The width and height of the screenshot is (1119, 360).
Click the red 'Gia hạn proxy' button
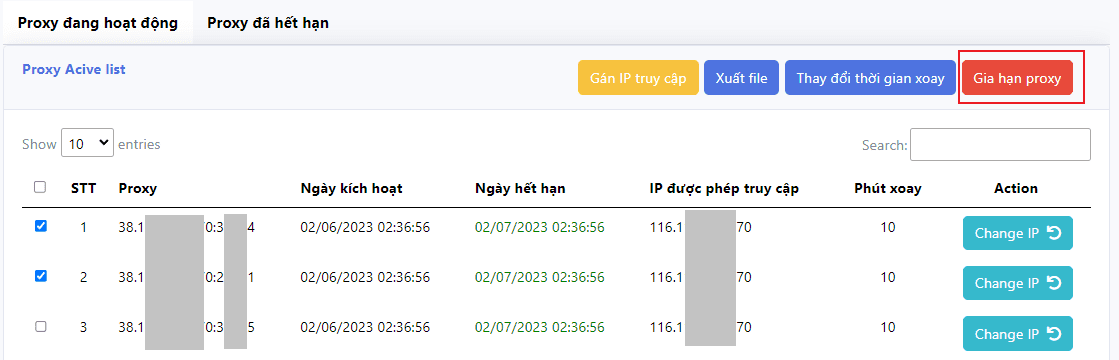(x=1017, y=79)
